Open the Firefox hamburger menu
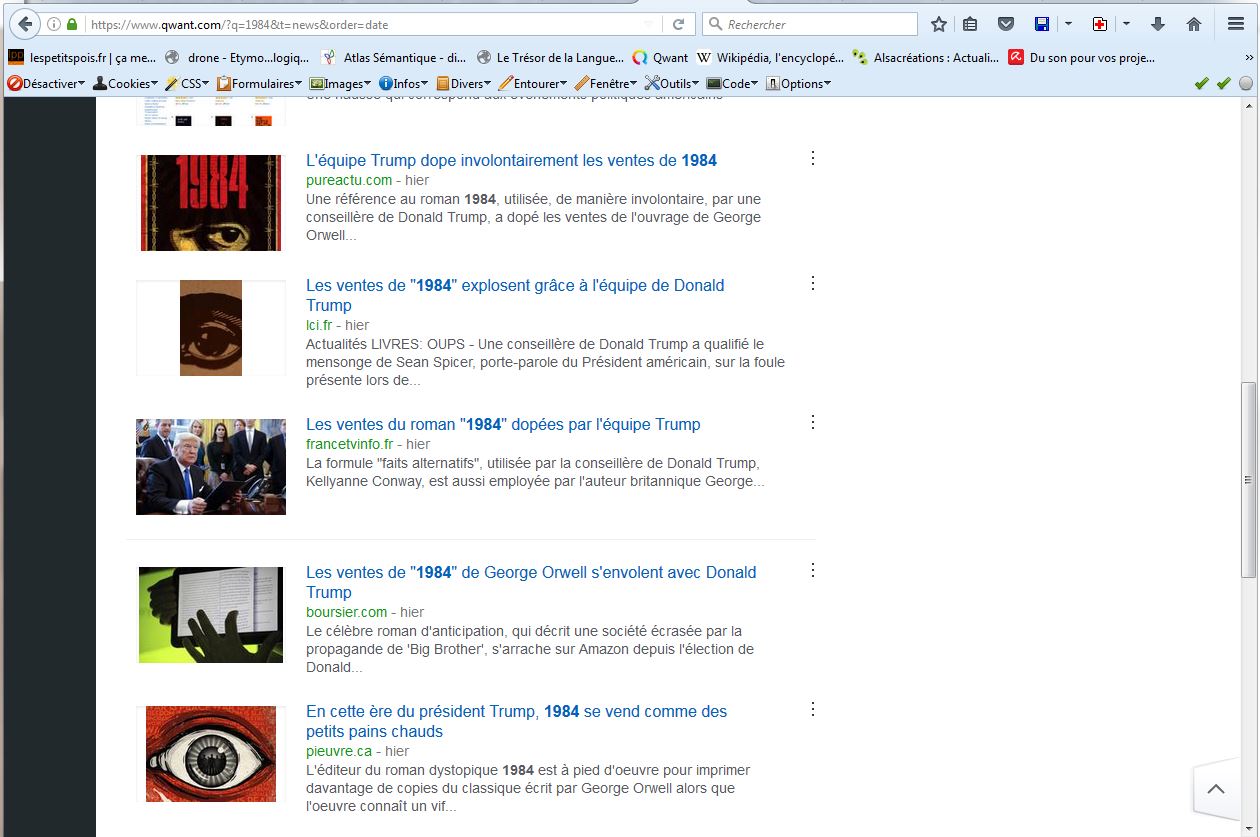Viewport: 1260px width, 837px height. pyautogui.click(x=1235, y=24)
